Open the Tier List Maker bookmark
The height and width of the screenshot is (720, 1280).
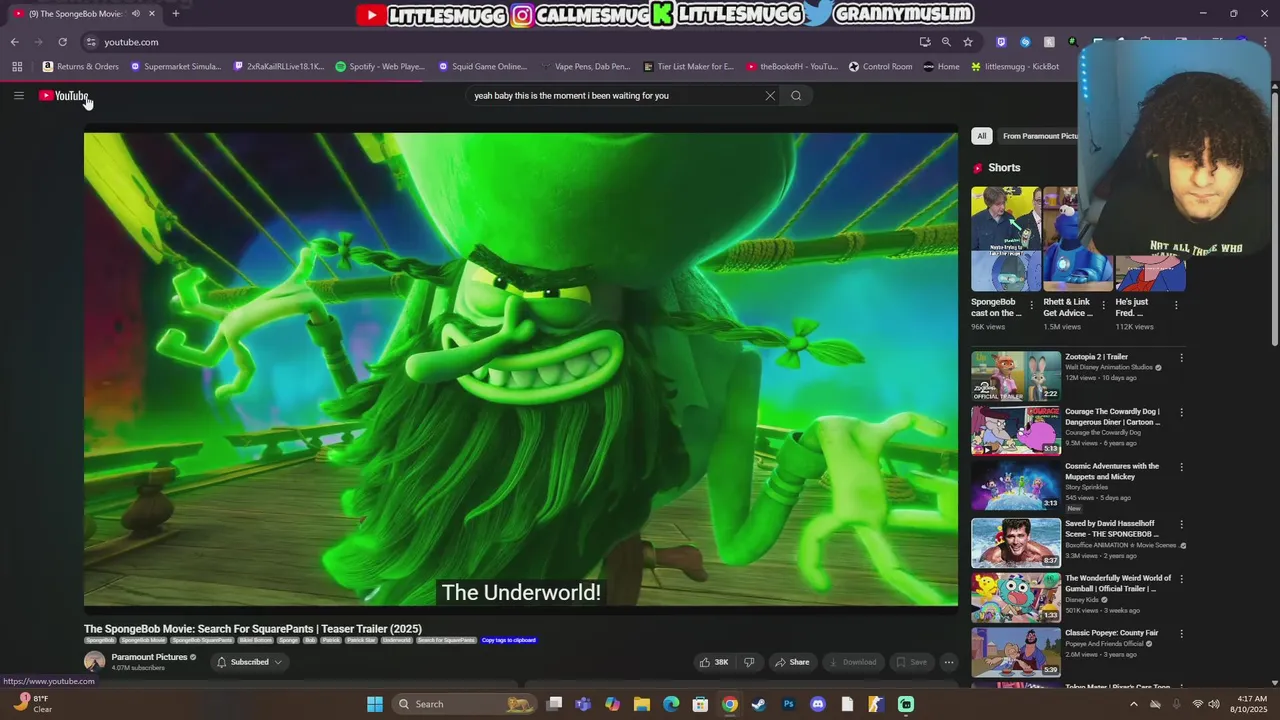(x=688, y=67)
